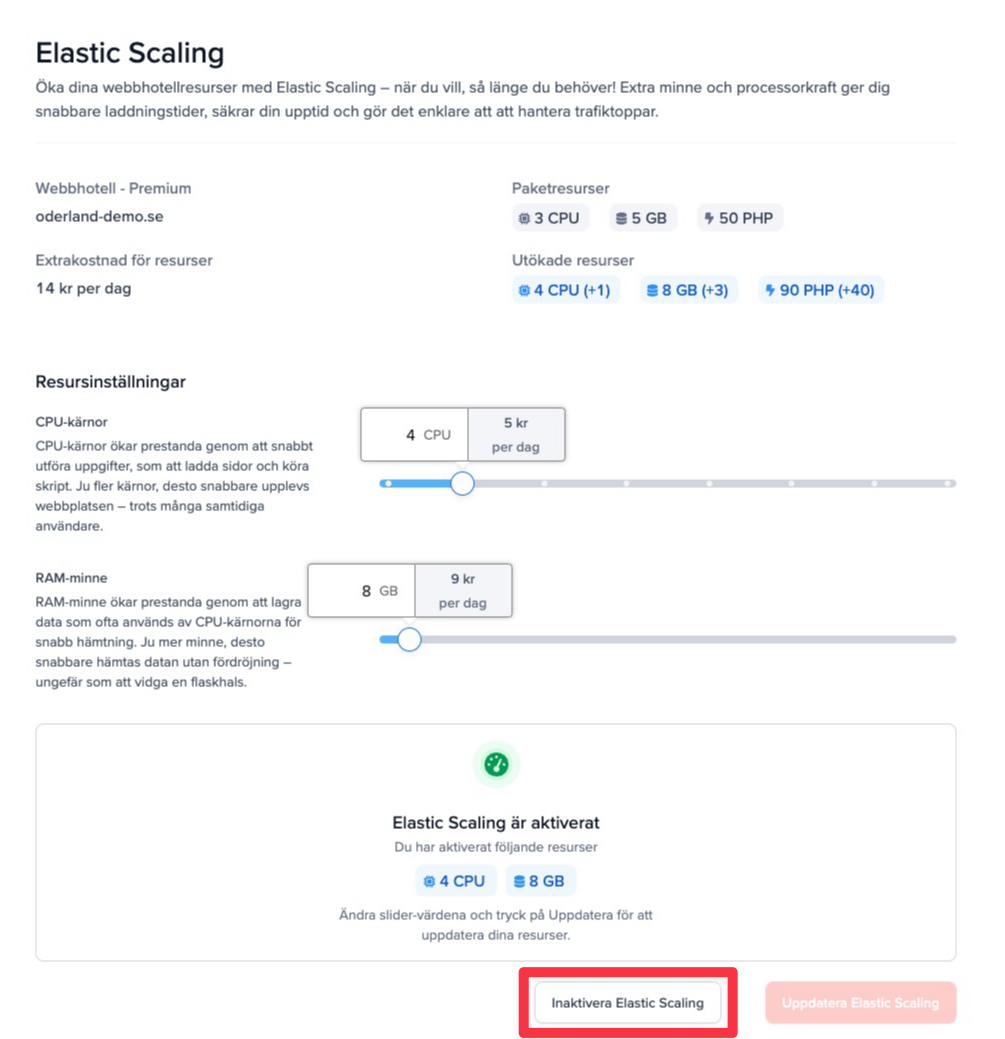This screenshot has width=1005, height=1039.
Task: Click the green gauge icon above the activation message
Action: 496,765
